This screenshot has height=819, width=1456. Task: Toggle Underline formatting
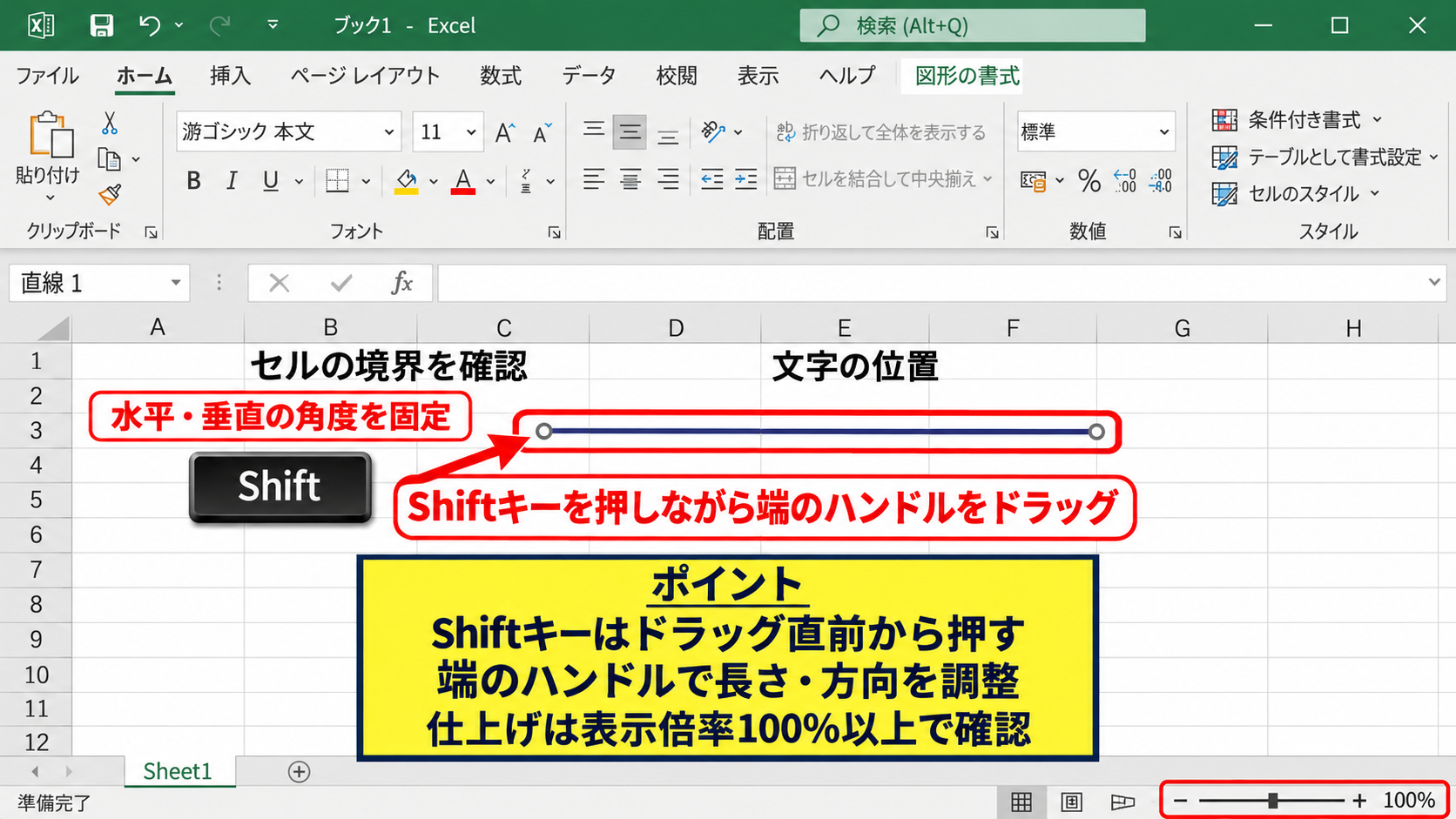click(x=271, y=181)
